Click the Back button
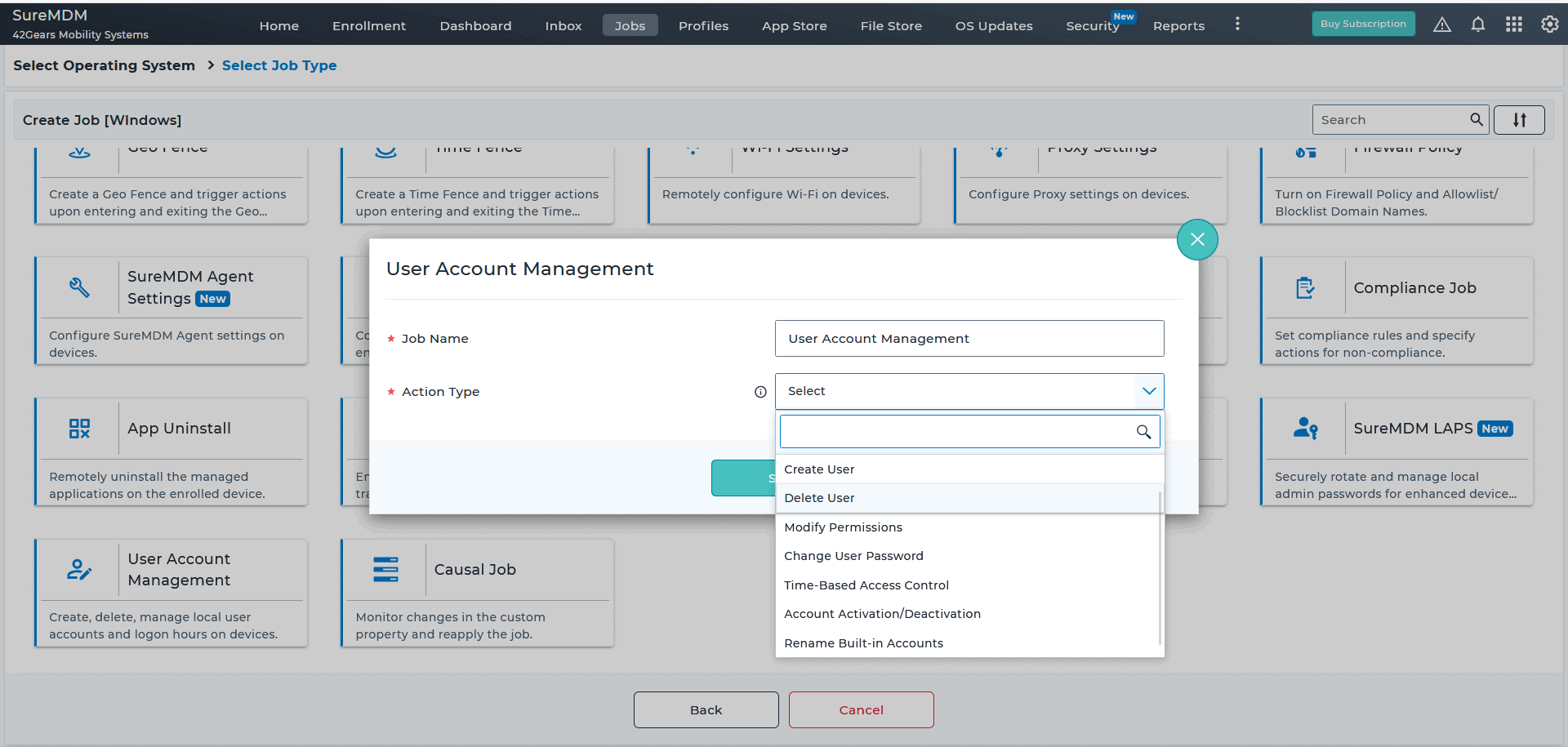Viewport: 1568px width, 747px height. 706,710
